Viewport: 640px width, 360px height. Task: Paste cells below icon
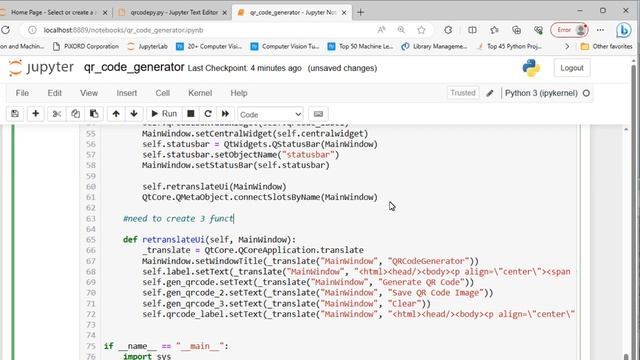(x=94, y=114)
